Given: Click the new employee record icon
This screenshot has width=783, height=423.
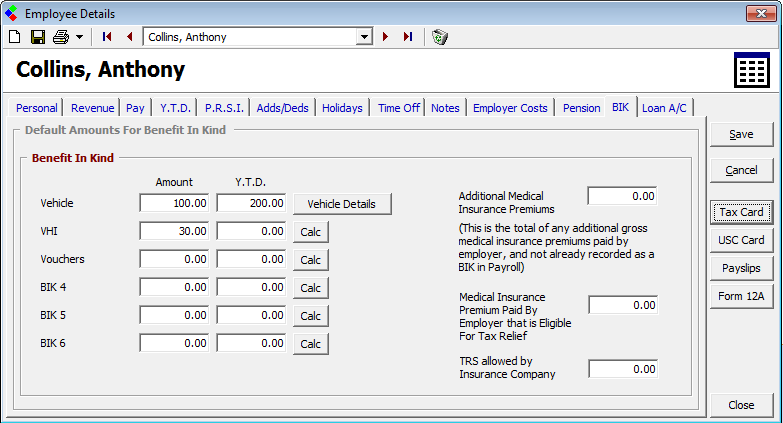Looking at the screenshot, I should point(14,37).
